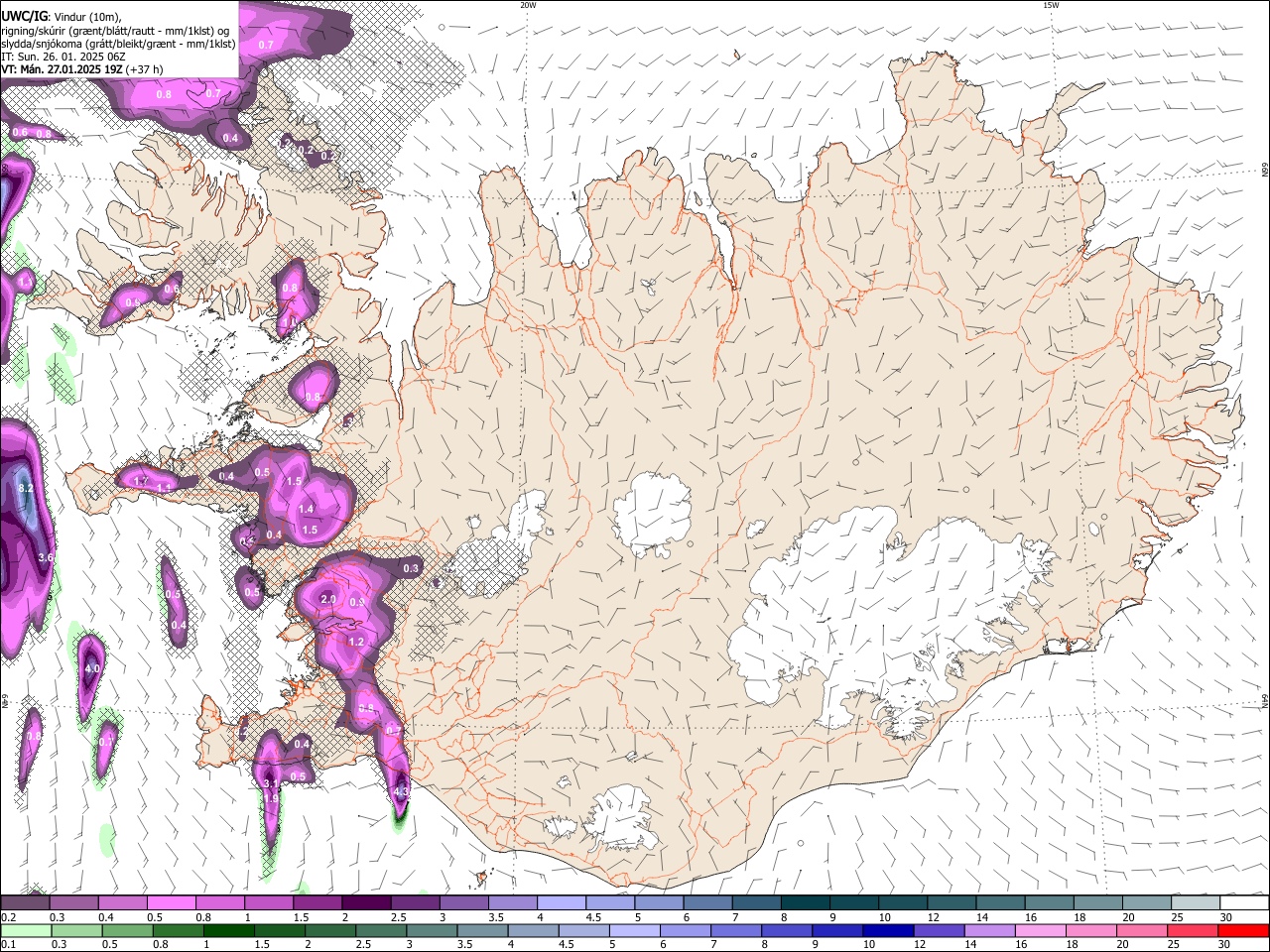Image resolution: width=1270 pixels, height=952 pixels.
Task: Click the 'slydda/snjókoma' legend description line
Action: [x=118, y=44]
